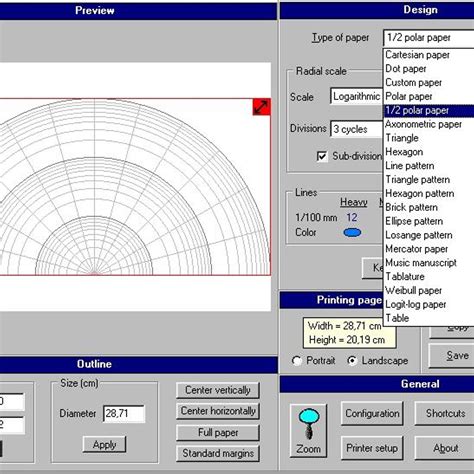
Task: Click the Diameter input field
Action: click(x=124, y=414)
